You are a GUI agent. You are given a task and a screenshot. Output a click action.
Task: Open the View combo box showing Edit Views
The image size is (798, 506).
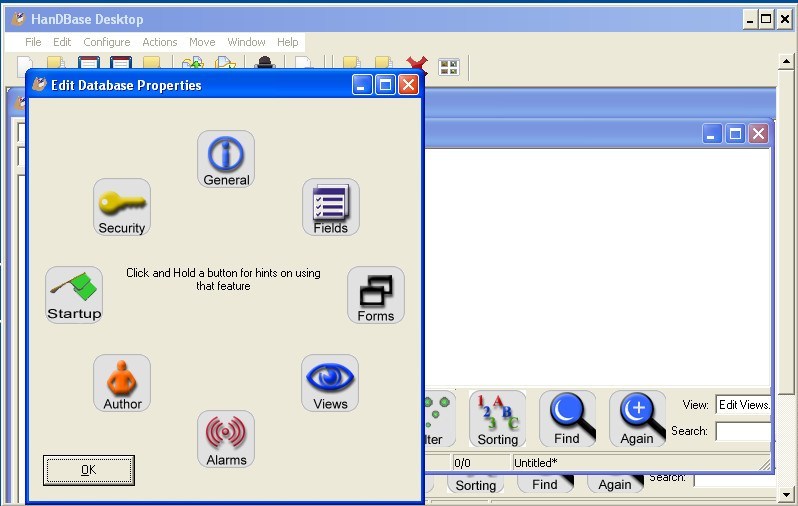click(x=744, y=405)
